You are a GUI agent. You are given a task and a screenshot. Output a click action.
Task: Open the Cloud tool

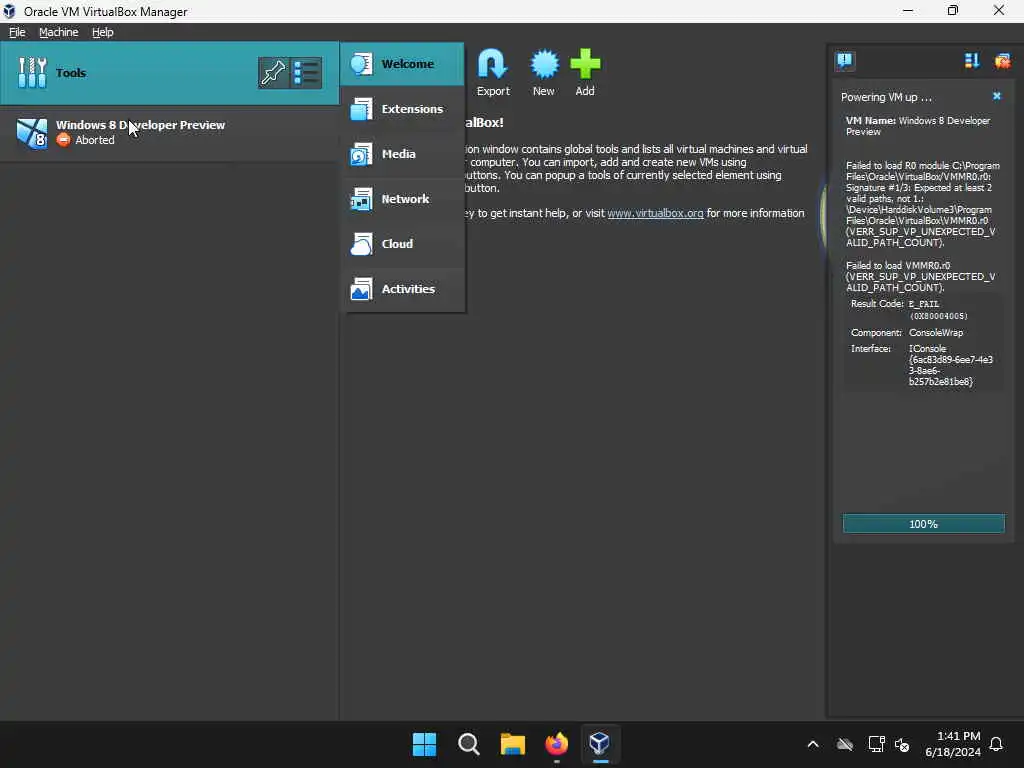click(402, 244)
